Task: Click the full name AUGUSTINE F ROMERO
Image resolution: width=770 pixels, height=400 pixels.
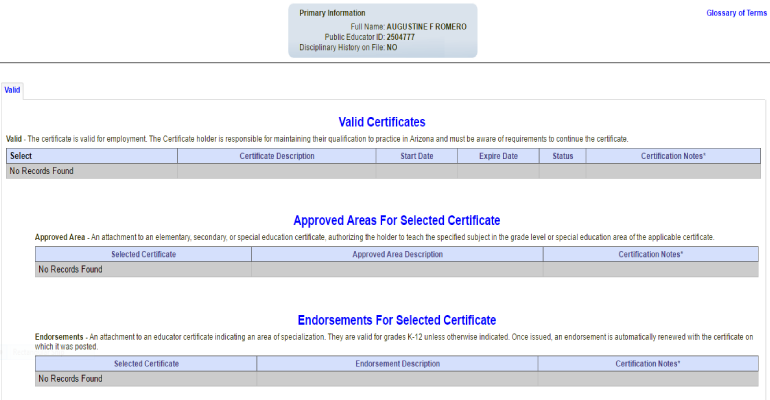Action: 426,25
